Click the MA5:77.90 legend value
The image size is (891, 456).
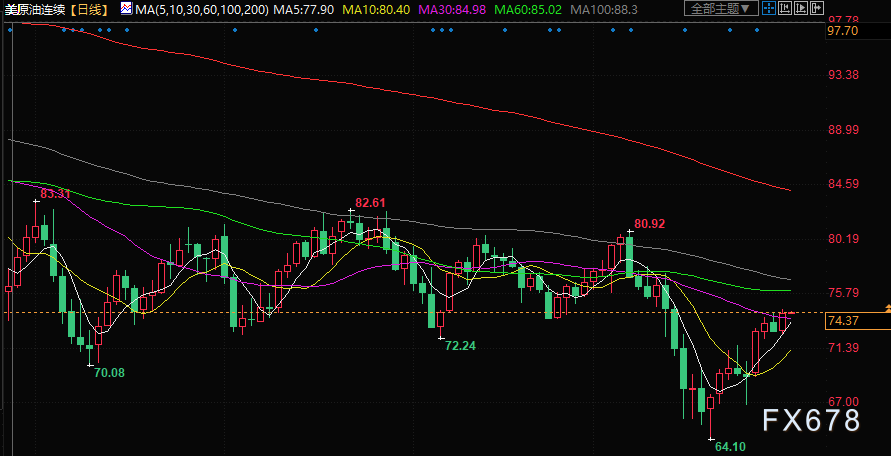point(304,9)
